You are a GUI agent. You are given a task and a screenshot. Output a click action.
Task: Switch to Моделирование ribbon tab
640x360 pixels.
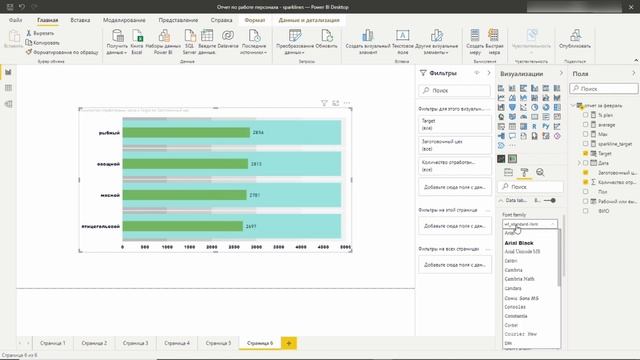coord(124,20)
